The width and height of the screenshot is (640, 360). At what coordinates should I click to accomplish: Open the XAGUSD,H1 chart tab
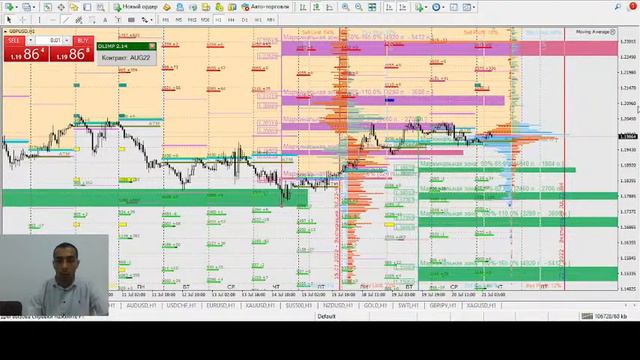click(x=481, y=305)
